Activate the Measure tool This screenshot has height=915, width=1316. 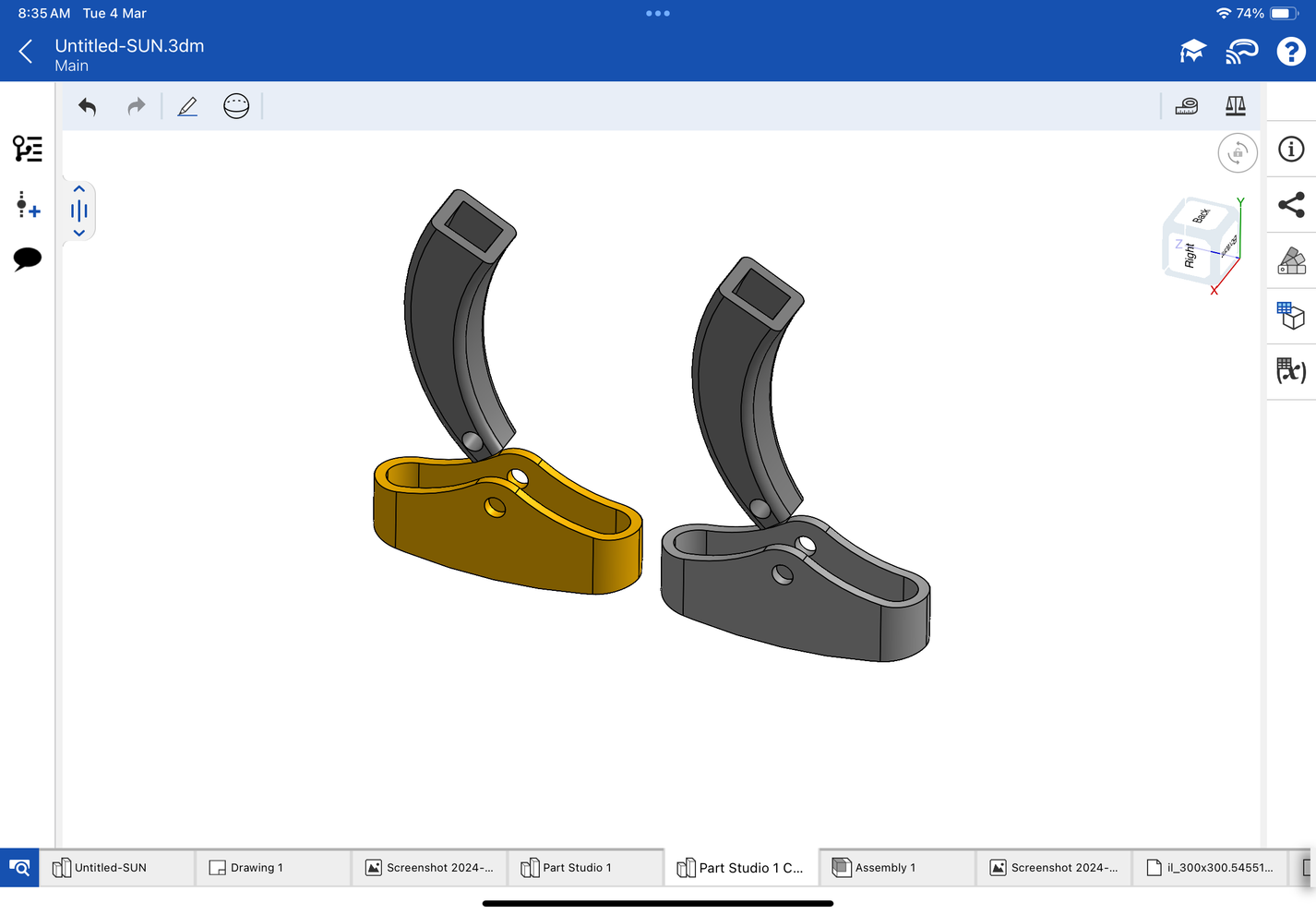click(x=1187, y=105)
